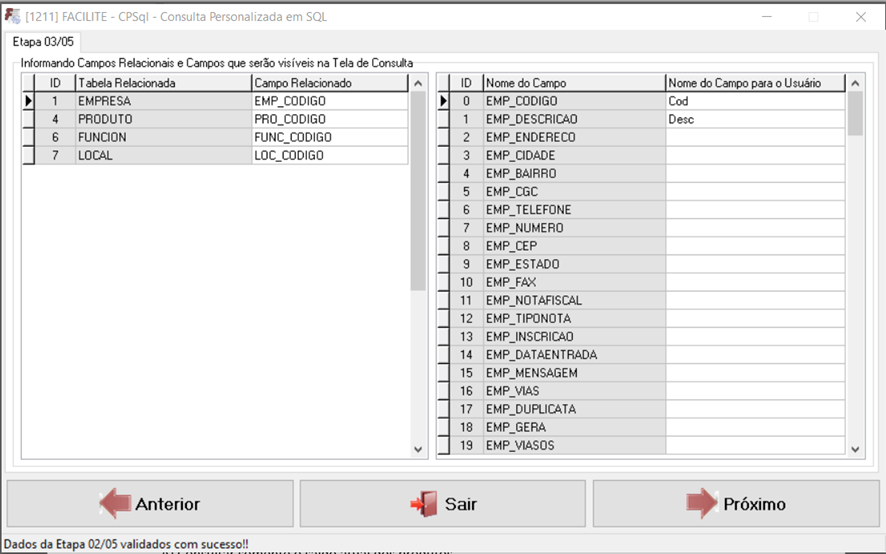Click user name cell for EMP_CIDADE
Screen dimensions: 886x554
(x=755, y=155)
